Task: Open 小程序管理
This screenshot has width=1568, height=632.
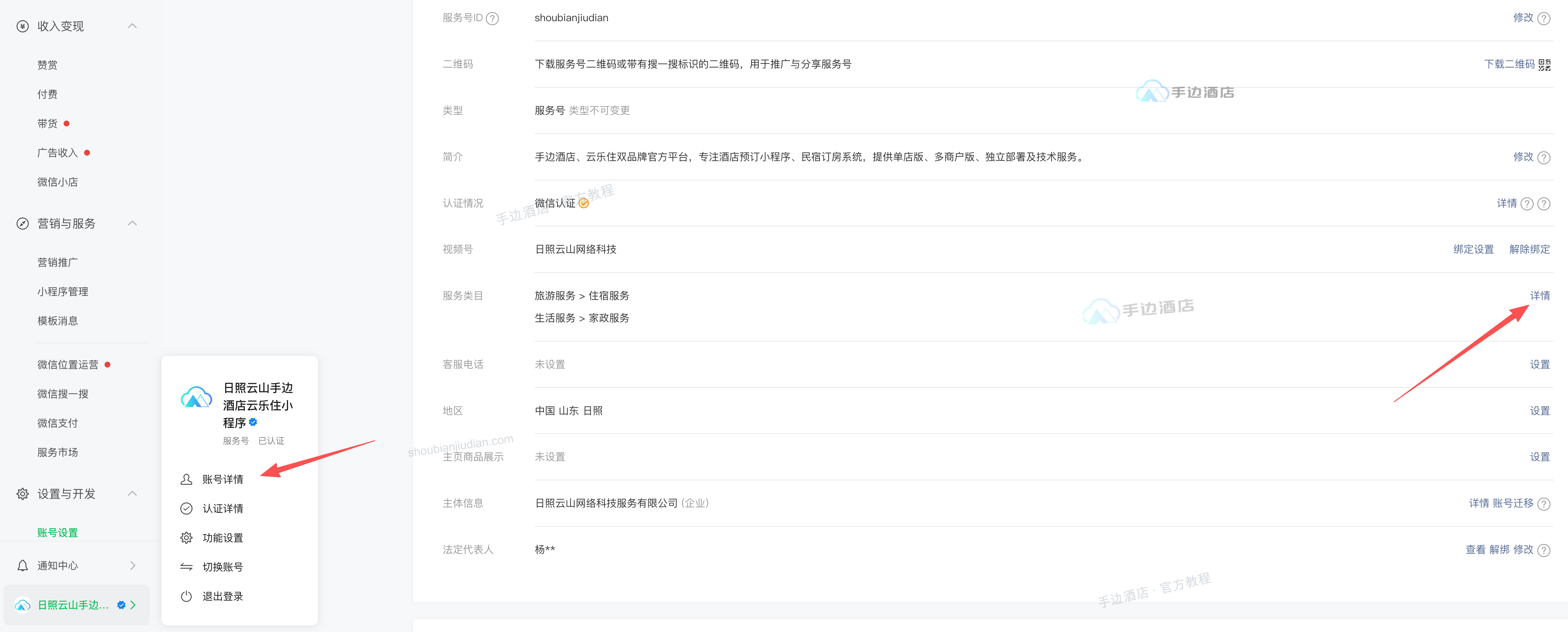Action: [x=63, y=292]
